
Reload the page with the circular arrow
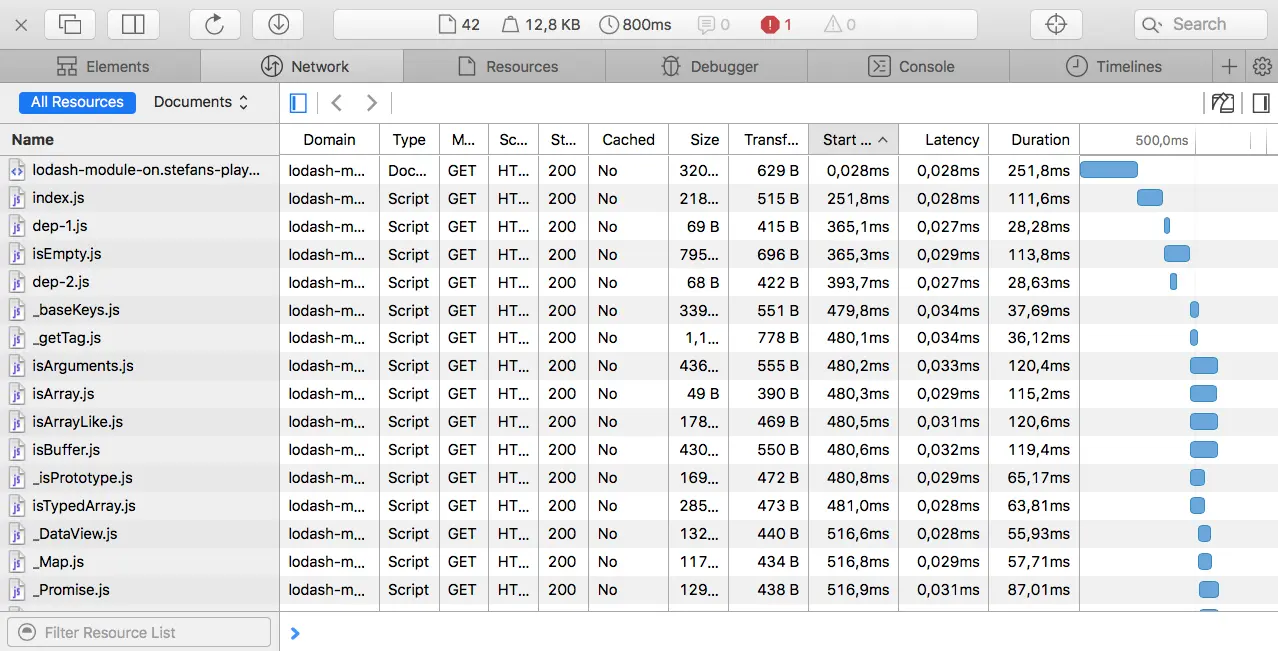[214, 24]
